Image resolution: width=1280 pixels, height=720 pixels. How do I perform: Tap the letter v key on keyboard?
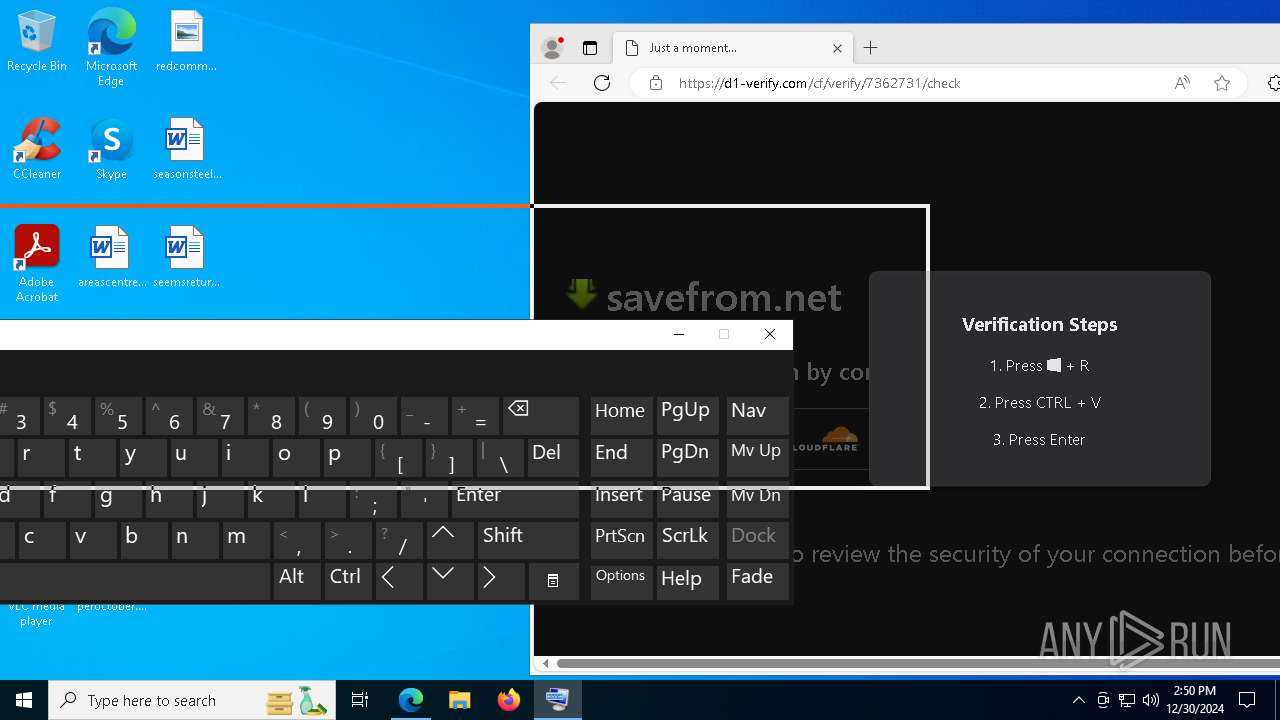pyautogui.click(x=92, y=540)
